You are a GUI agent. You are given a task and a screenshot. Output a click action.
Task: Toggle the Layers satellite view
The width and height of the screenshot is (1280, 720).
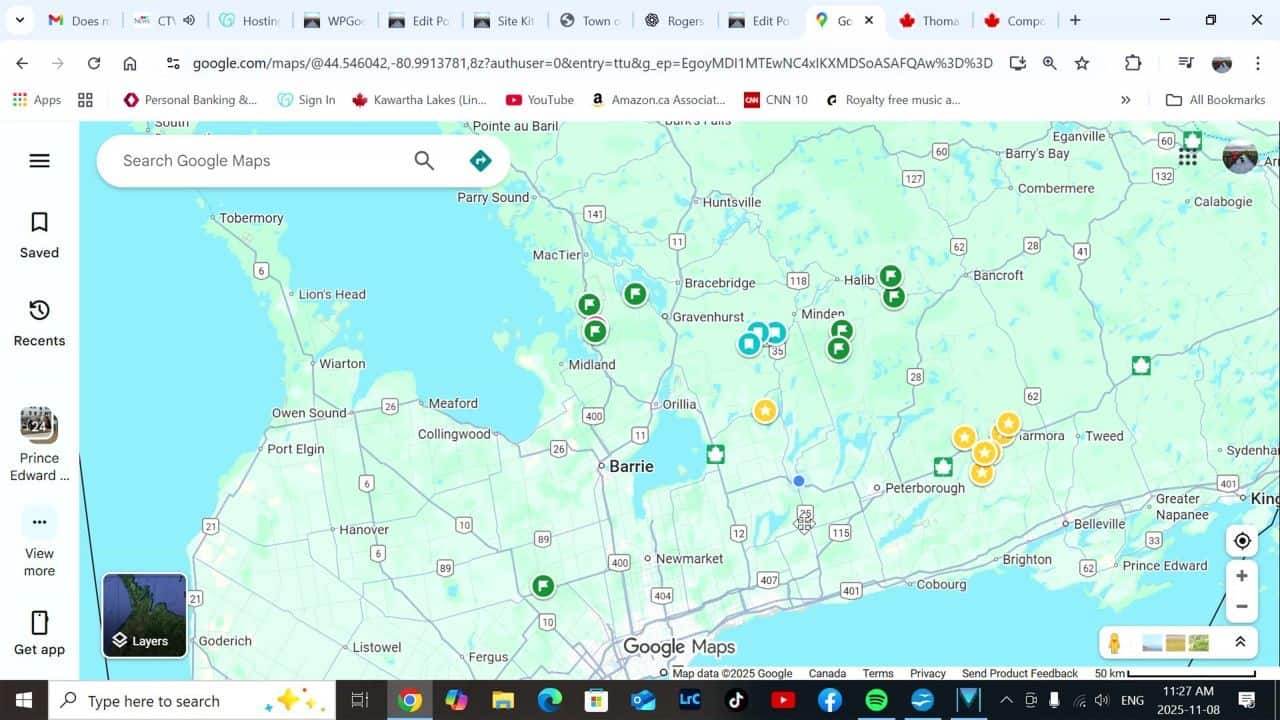tap(145, 615)
